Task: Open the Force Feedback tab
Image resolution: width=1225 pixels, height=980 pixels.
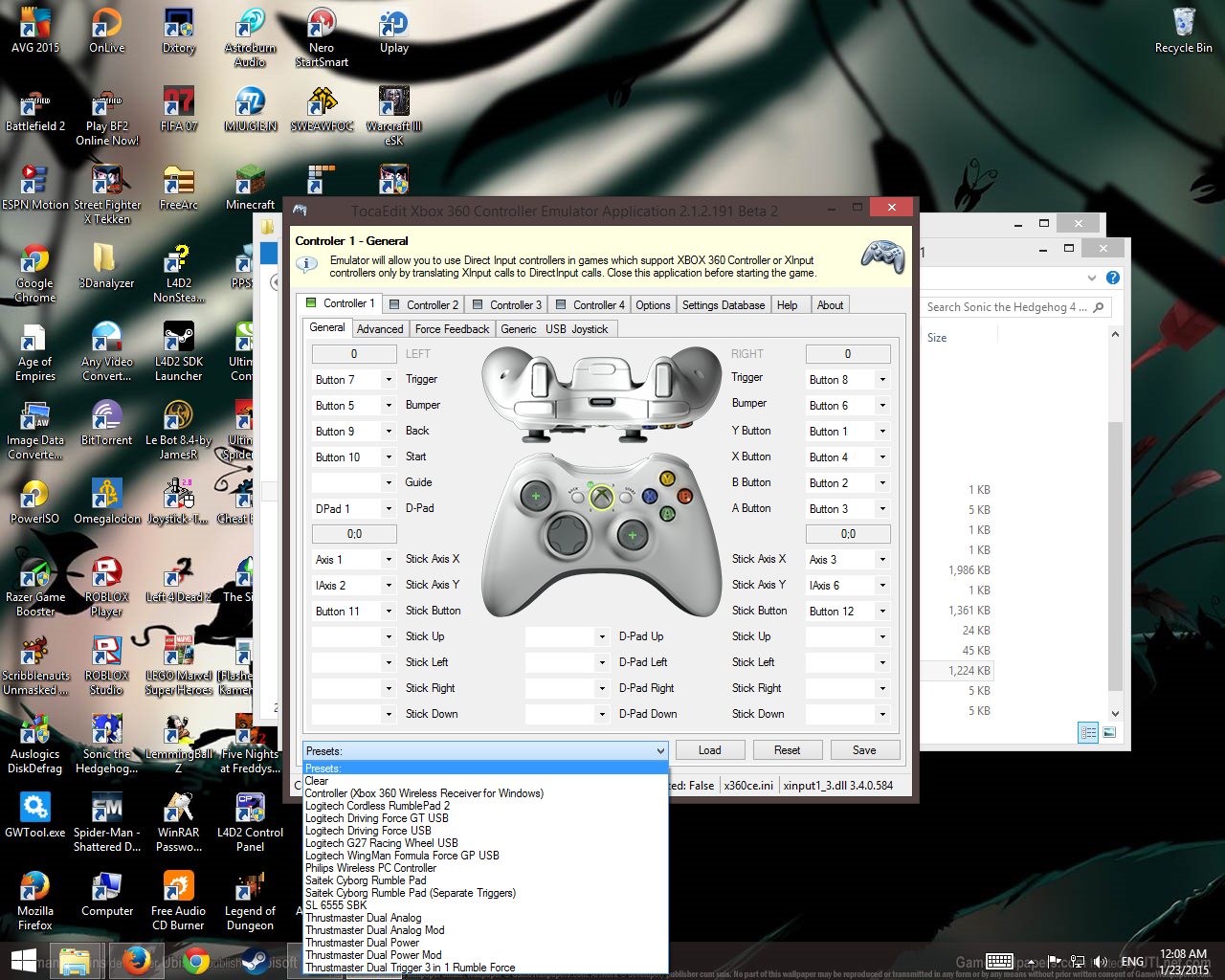Action: pos(452,327)
